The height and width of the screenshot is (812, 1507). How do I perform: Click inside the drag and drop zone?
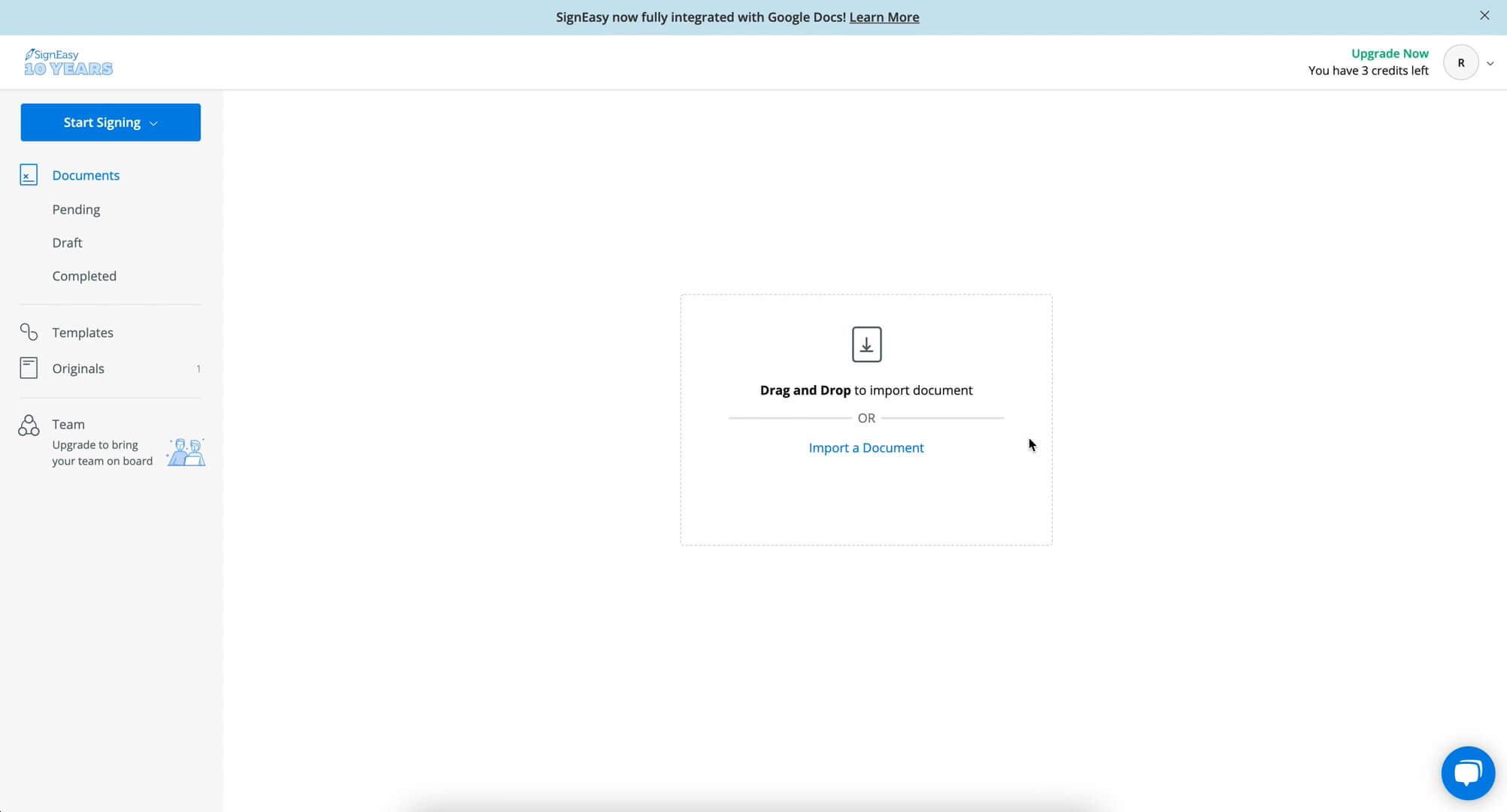tap(866, 504)
